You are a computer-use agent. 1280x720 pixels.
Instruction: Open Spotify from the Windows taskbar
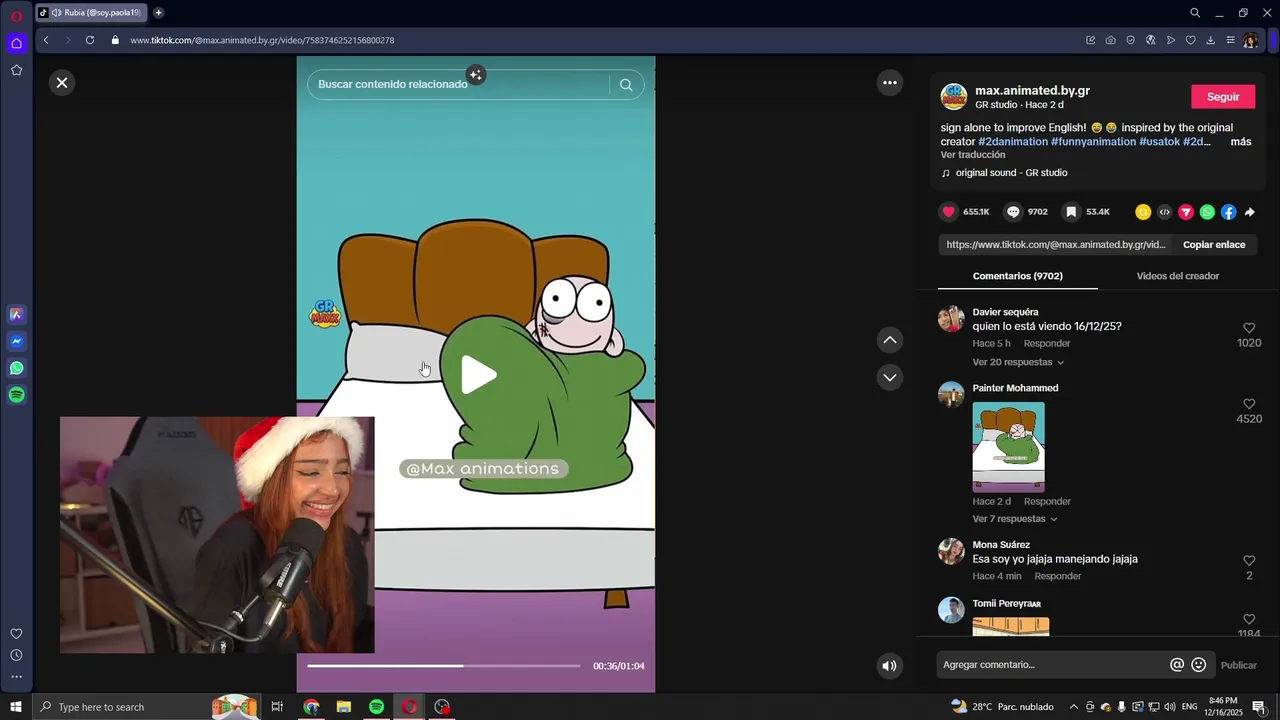376,707
